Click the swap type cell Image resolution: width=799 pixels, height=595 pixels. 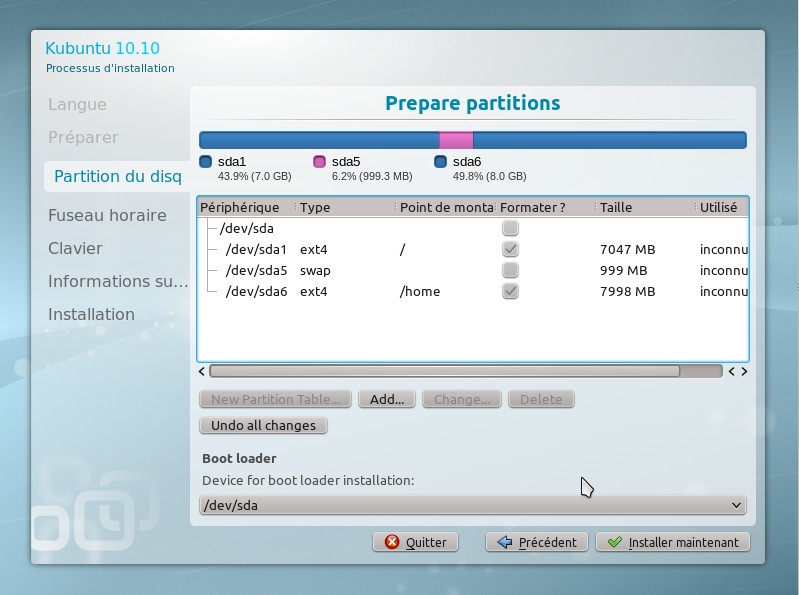pyautogui.click(x=315, y=271)
